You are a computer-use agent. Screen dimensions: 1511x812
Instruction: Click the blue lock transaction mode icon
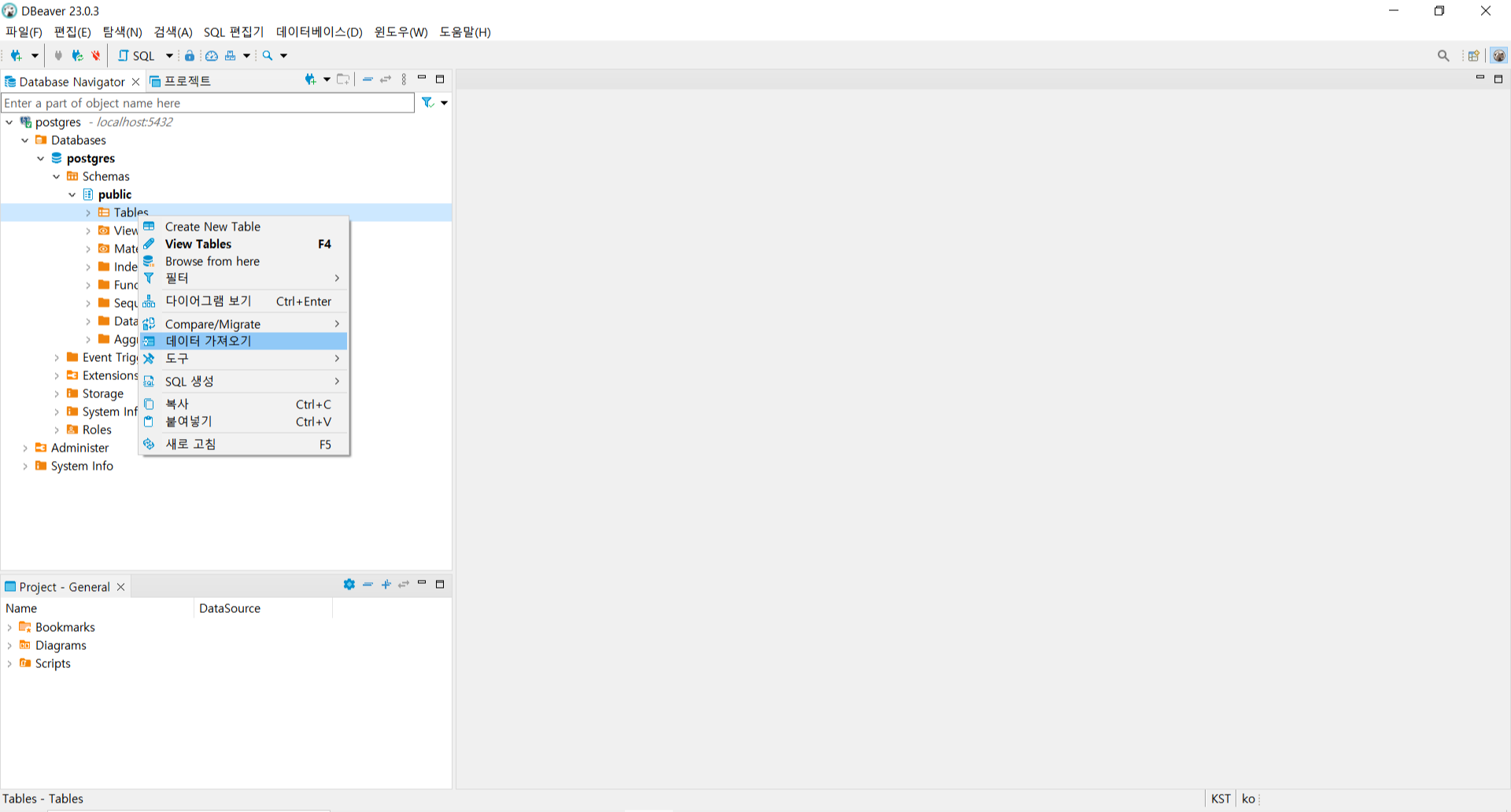(190, 56)
